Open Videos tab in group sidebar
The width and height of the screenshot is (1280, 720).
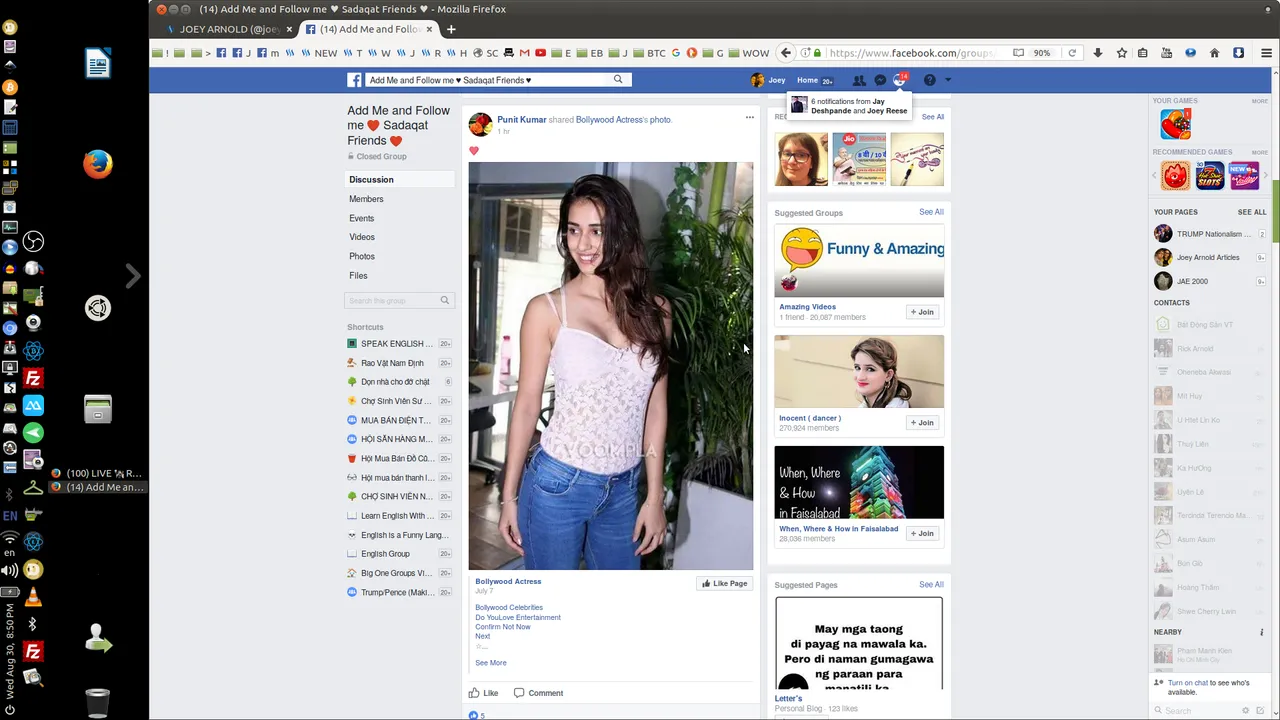(362, 237)
